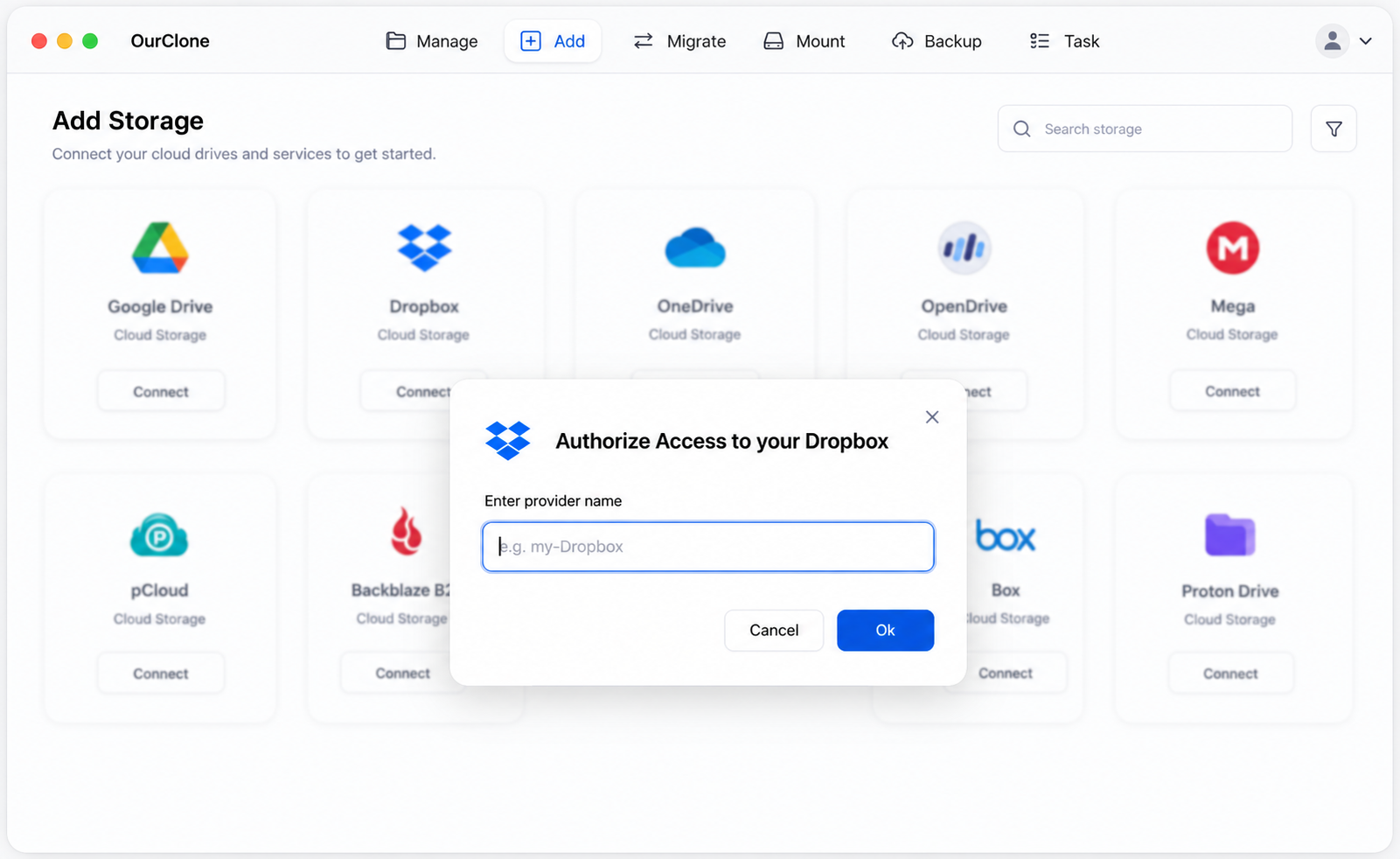The image size is (1400, 859).
Task: Click the Dropbox logo card icon
Action: click(x=424, y=248)
